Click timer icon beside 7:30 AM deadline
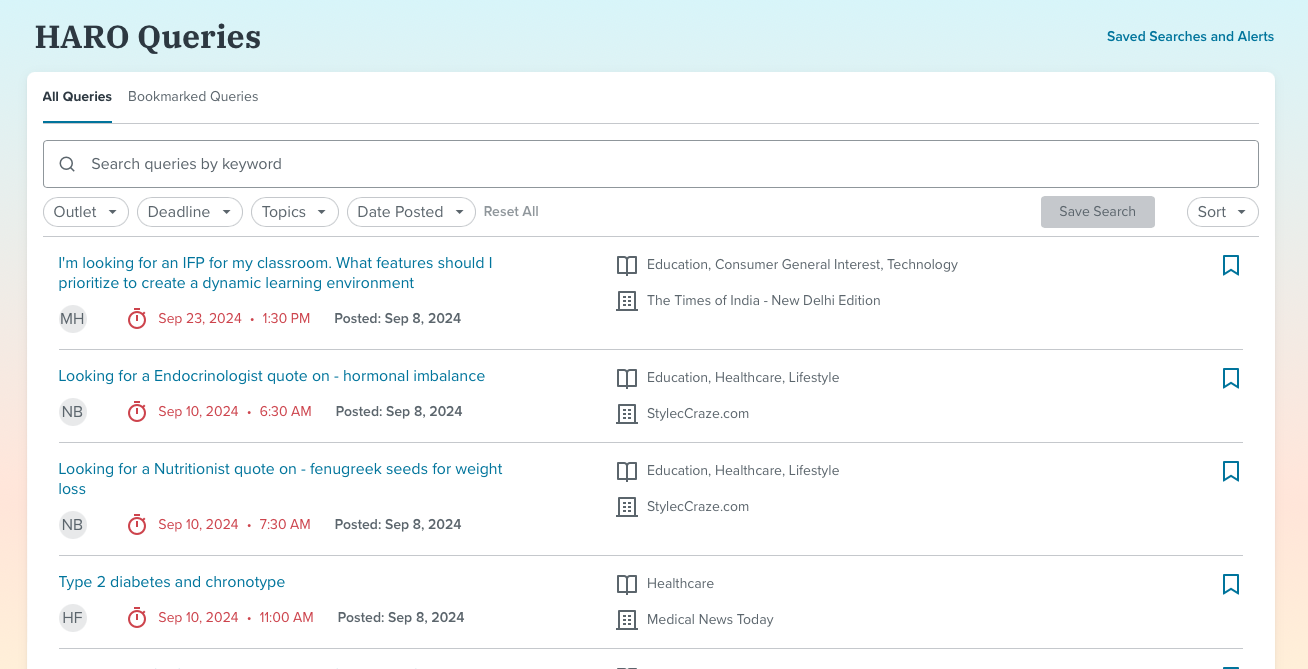The width and height of the screenshot is (1308, 669). pyautogui.click(x=137, y=525)
